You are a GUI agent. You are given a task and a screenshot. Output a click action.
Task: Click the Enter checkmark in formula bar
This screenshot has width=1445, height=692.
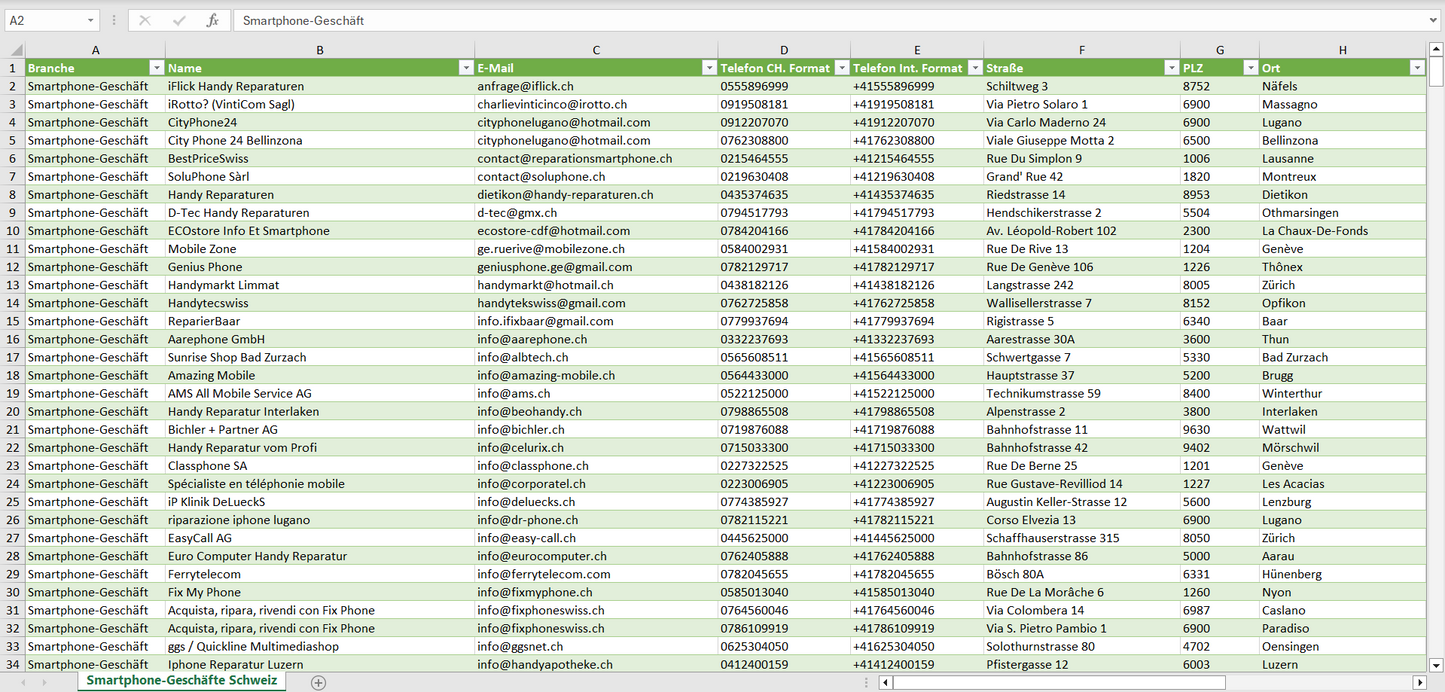[x=179, y=20]
